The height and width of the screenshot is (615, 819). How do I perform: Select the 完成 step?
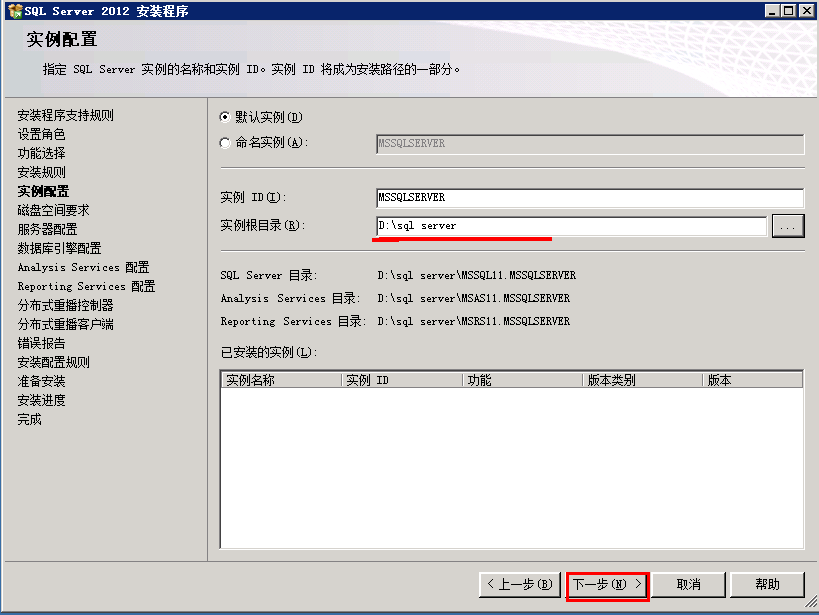tap(29, 419)
